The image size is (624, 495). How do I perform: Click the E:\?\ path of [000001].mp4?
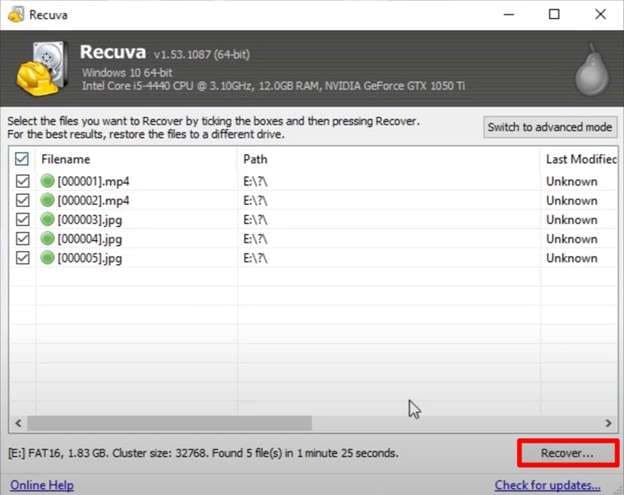255,181
